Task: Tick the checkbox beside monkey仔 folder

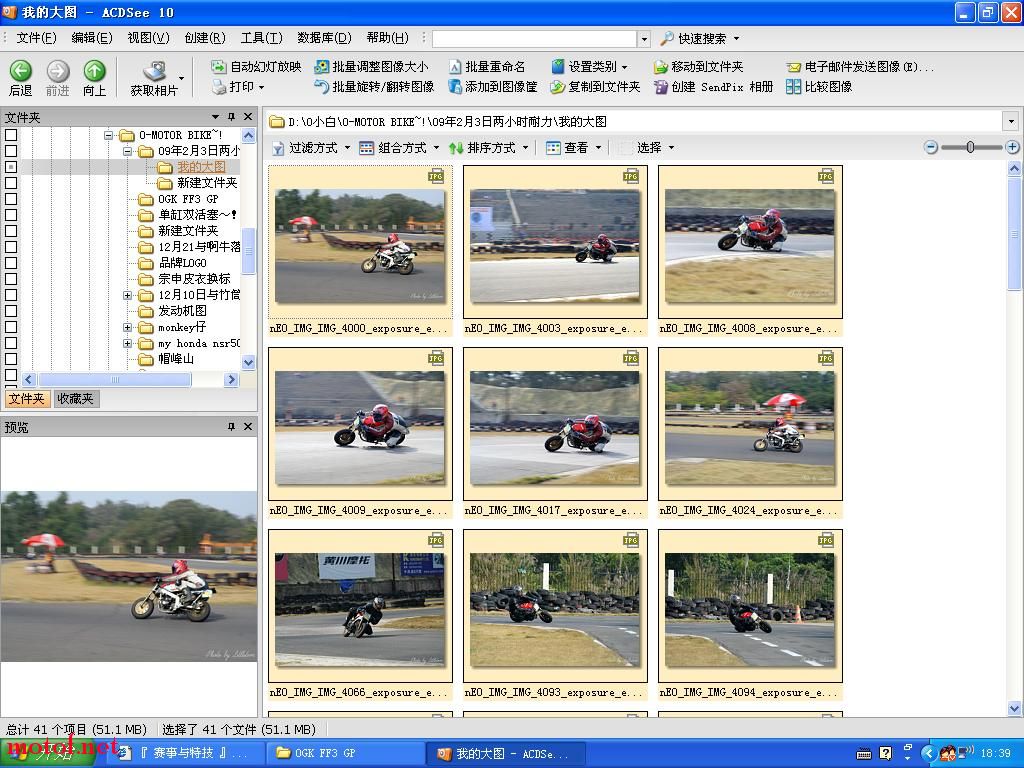Action: coord(11,327)
